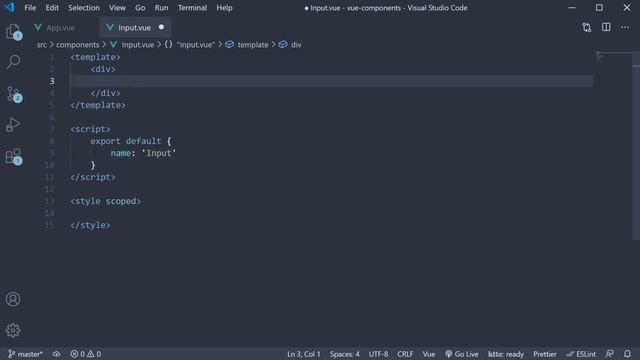Open the Explorer view in activity bar
Screen dimensions: 640x360
(13, 31)
